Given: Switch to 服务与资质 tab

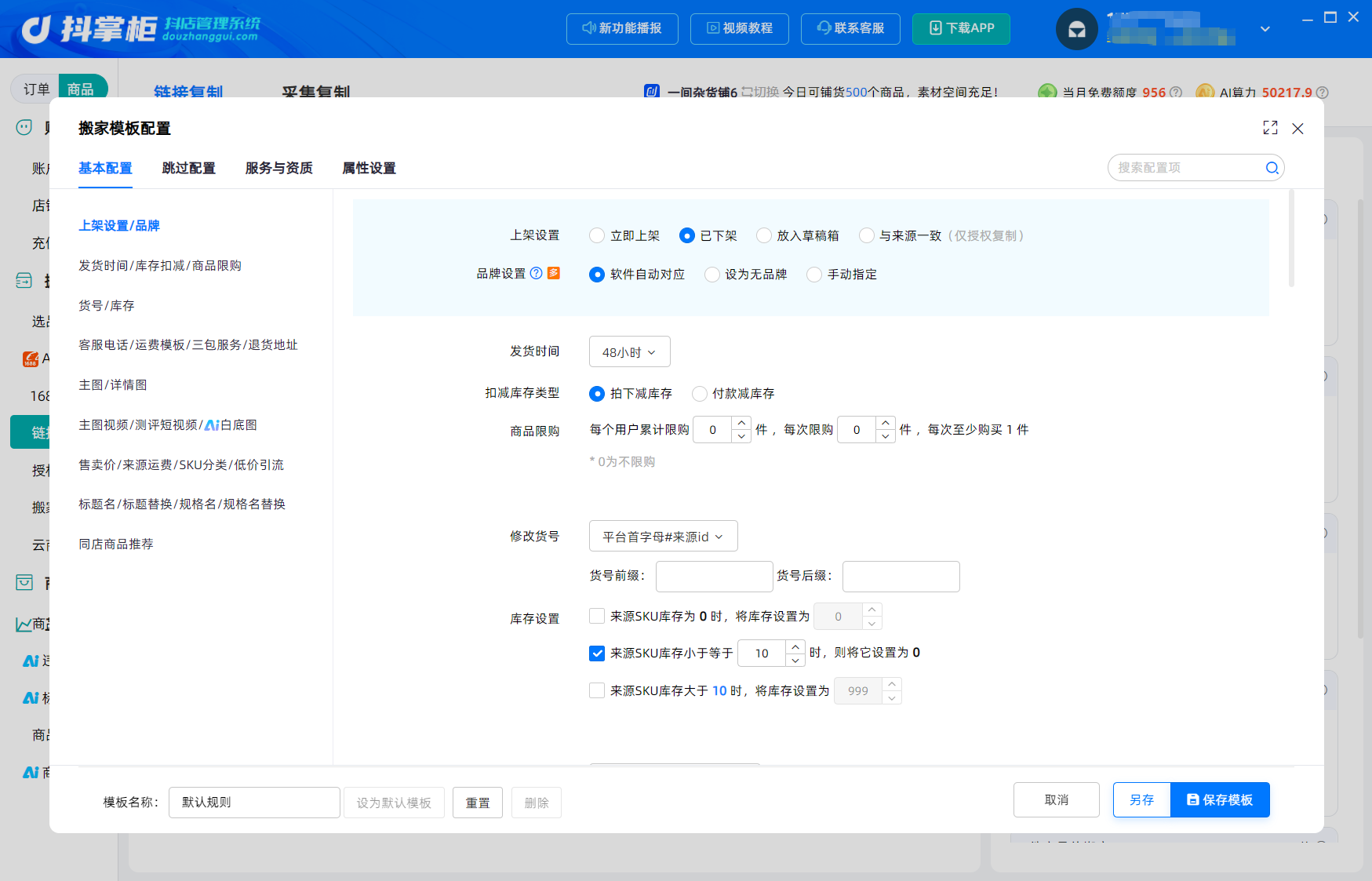Looking at the screenshot, I should (x=278, y=168).
